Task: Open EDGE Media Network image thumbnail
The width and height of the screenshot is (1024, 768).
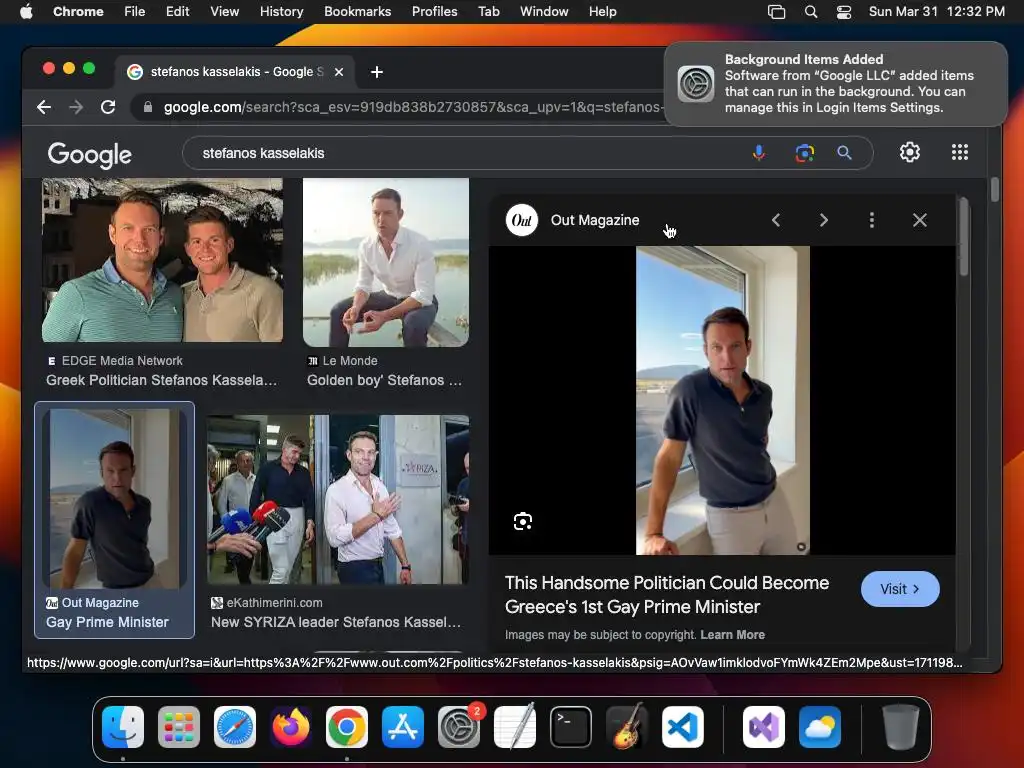Action: click(x=162, y=260)
